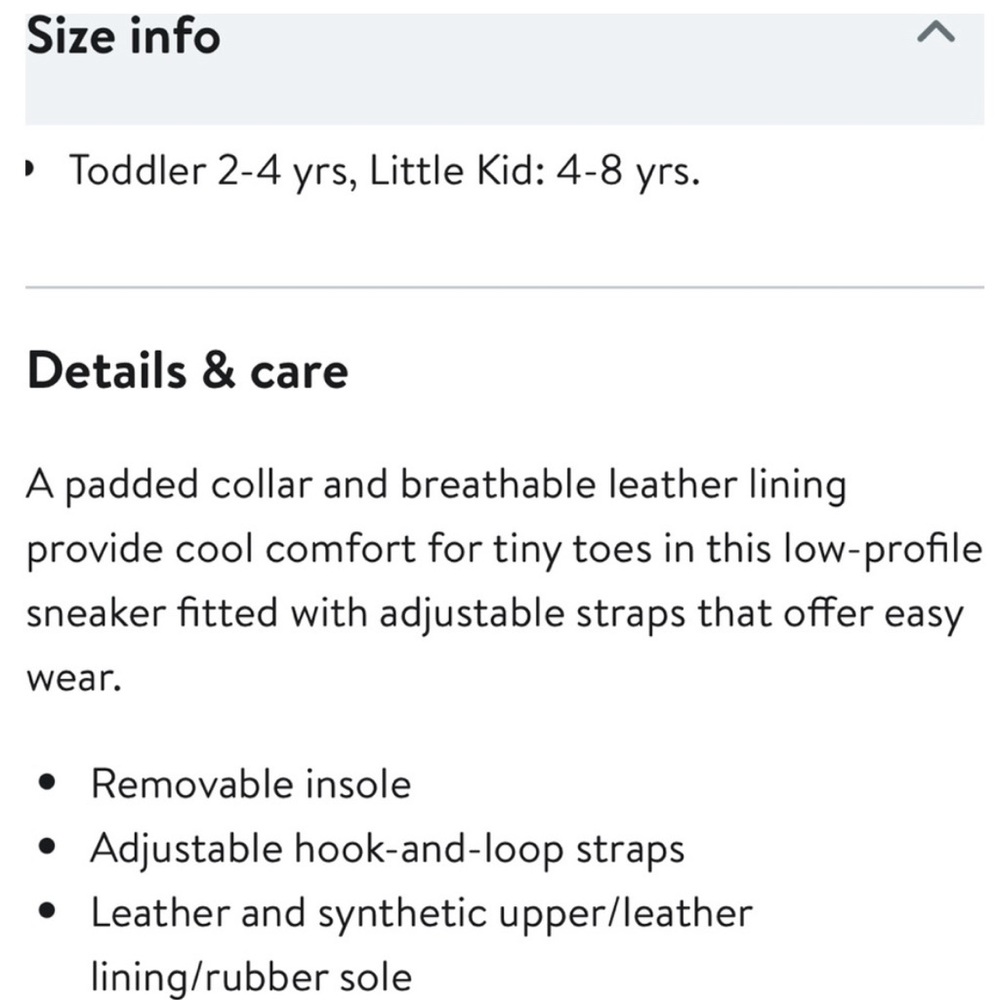This screenshot has width=1000, height=1000.
Task: Click the bullet before Removable insole
Action: point(47,782)
